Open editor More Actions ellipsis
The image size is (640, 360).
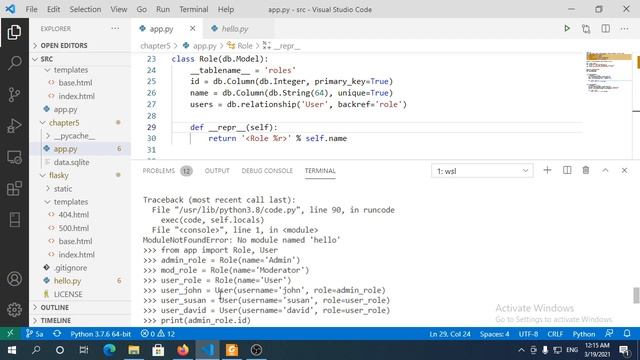click(x=624, y=29)
